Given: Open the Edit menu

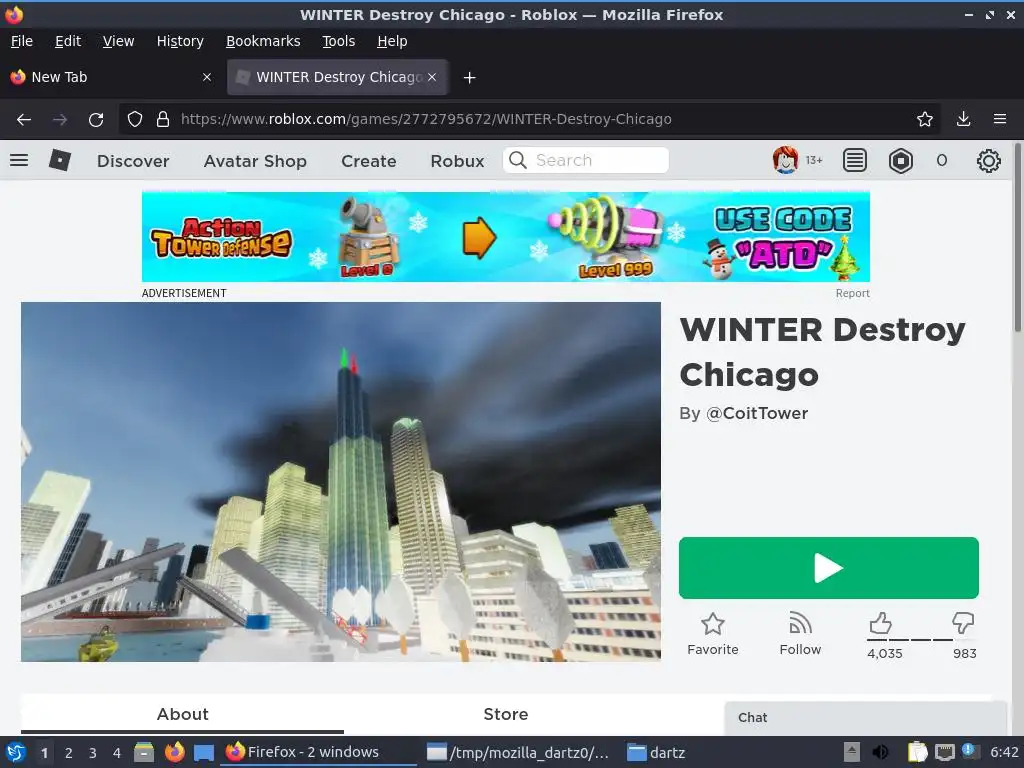Looking at the screenshot, I should point(68,41).
